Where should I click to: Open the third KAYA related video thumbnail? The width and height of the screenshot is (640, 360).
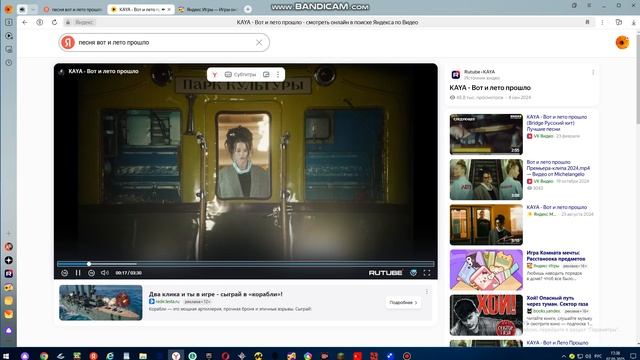(486, 224)
